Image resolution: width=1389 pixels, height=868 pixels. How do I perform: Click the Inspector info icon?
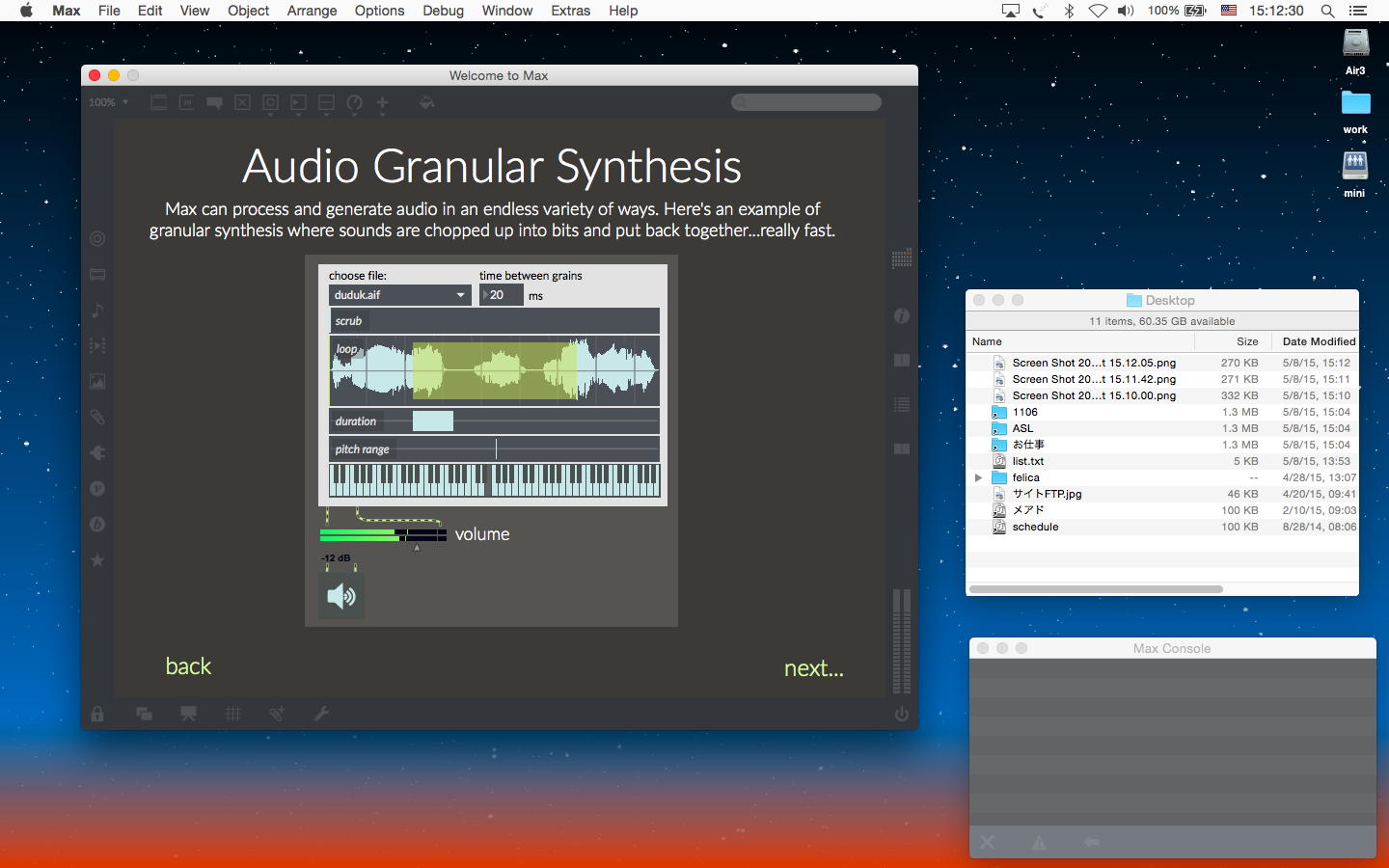[x=901, y=316]
